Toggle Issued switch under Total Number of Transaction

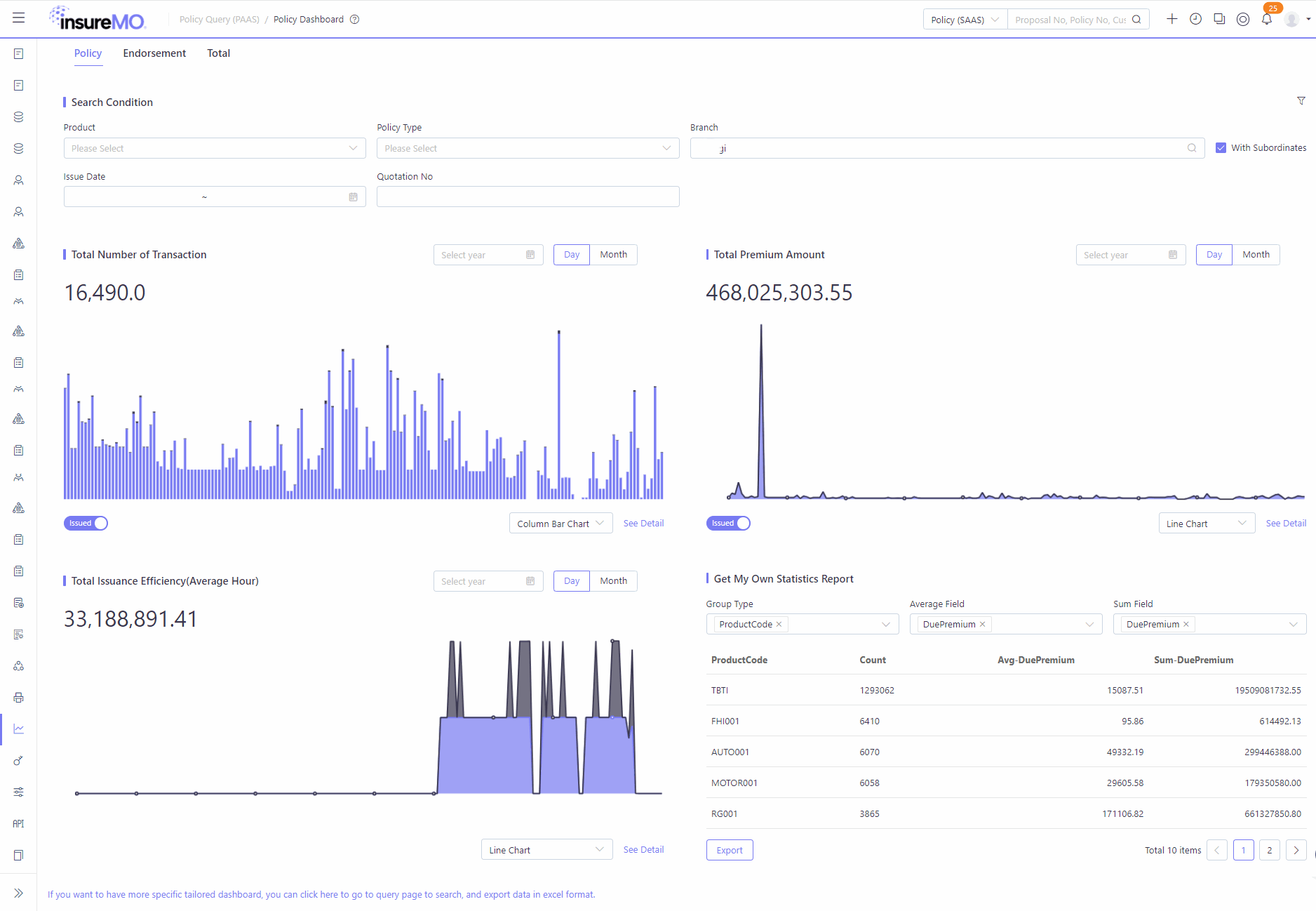[86, 523]
